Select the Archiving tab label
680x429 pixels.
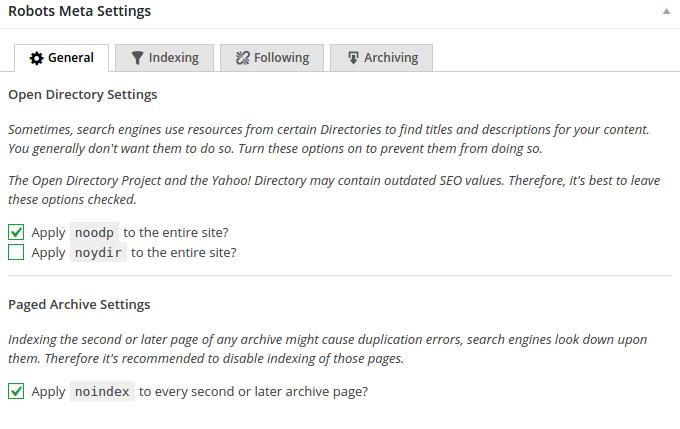pyautogui.click(x=390, y=58)
